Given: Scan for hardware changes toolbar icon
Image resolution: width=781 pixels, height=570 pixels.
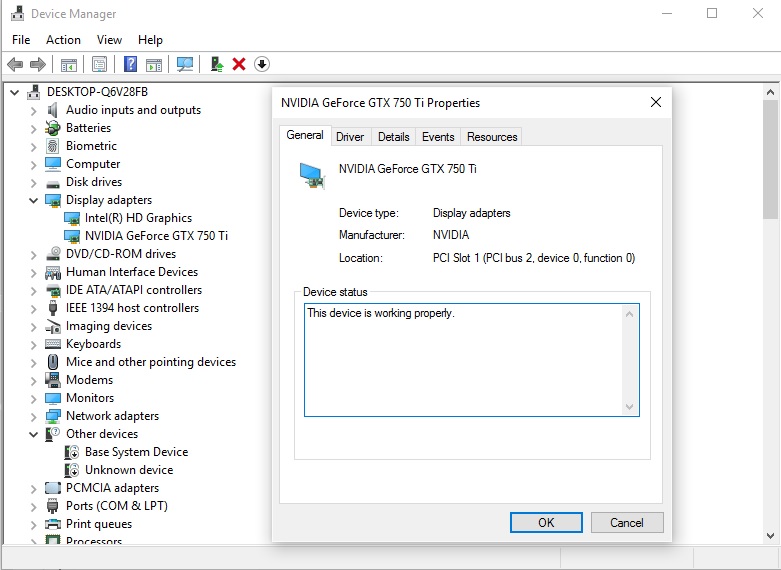Looking at the screenshot, I should 185,64.
